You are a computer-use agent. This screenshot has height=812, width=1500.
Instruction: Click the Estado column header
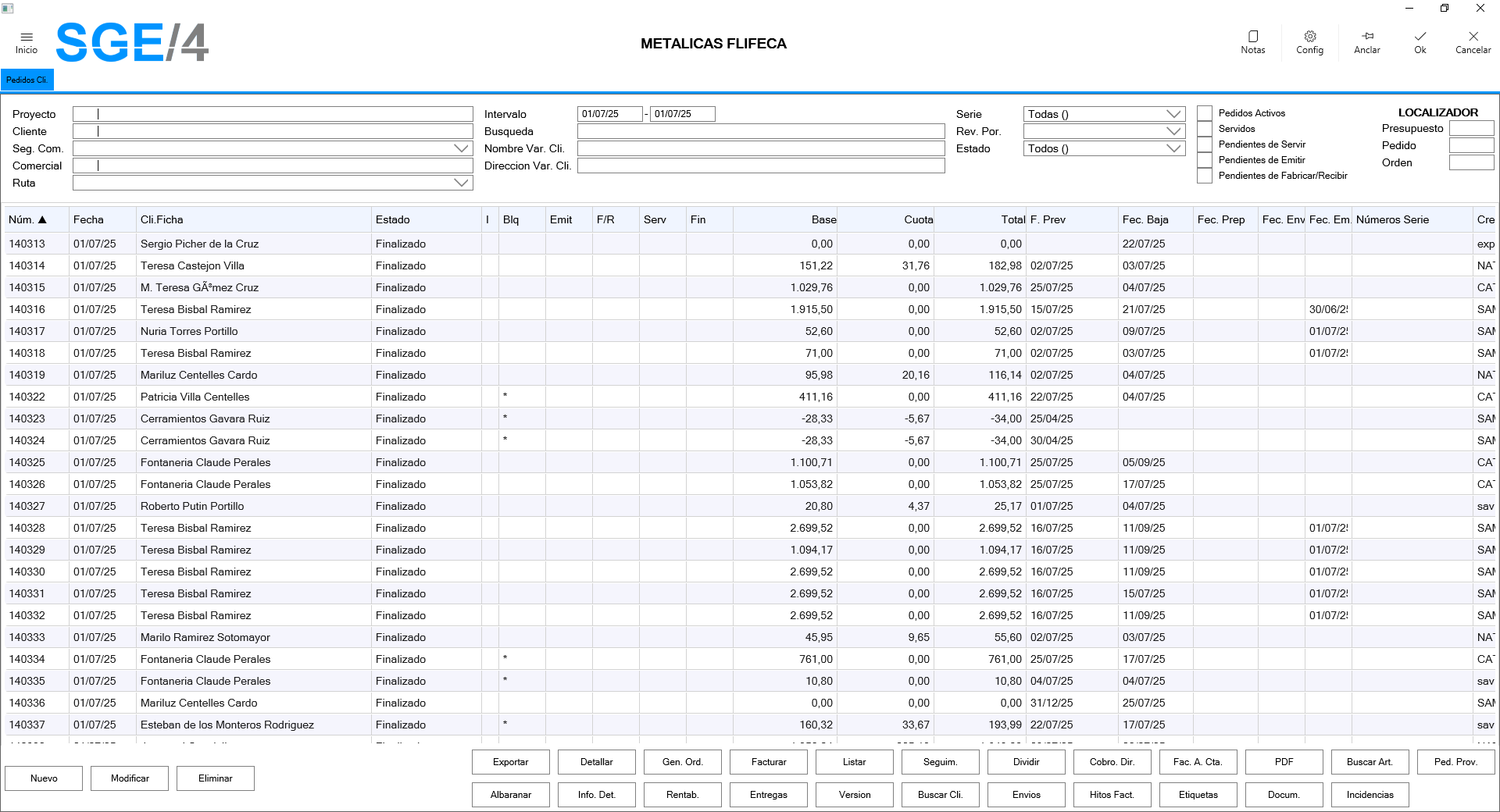pyautogui.click(x=426, y=219)
